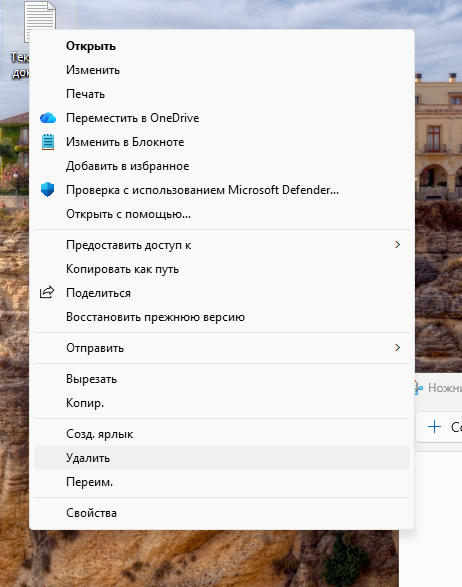The width and height of the screenshot is (462, 587).
Task: Open the Предоставить доступ к entry
Action: tap(222, 245)
